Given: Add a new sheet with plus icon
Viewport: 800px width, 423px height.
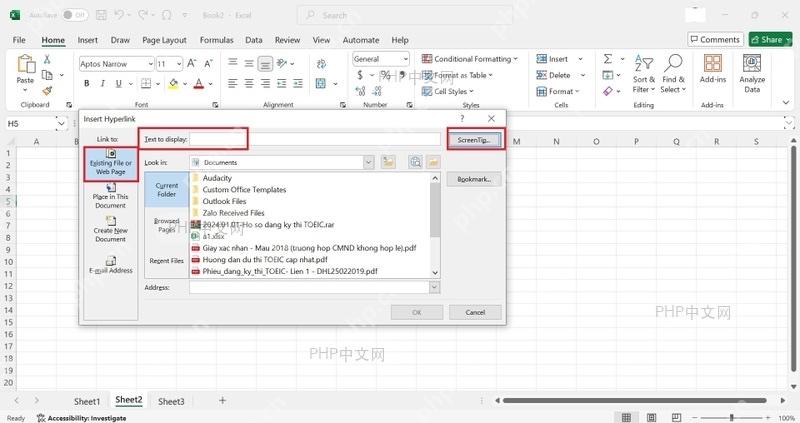Looking at the screenshot, I should pos(222,401).
